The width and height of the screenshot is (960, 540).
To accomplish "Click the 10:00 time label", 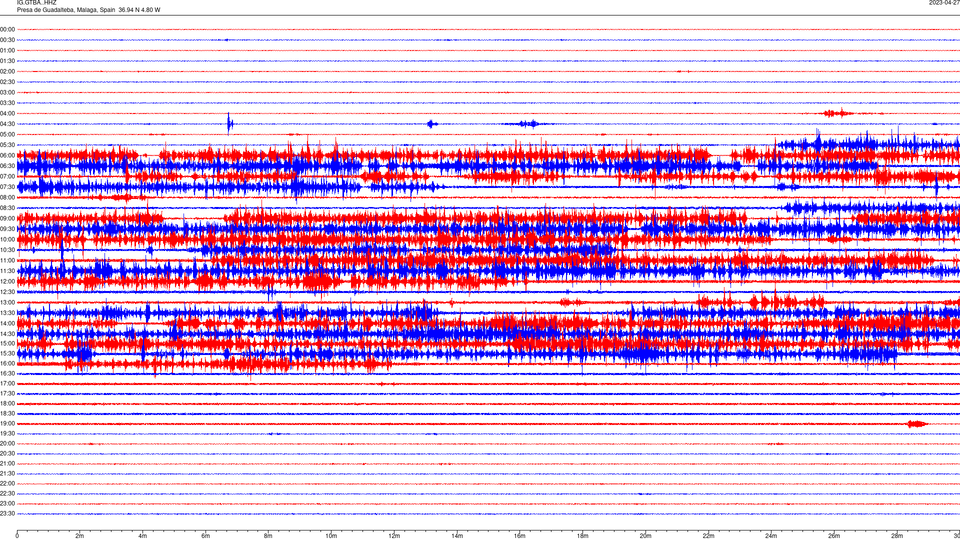I will [x=7, y=239].
